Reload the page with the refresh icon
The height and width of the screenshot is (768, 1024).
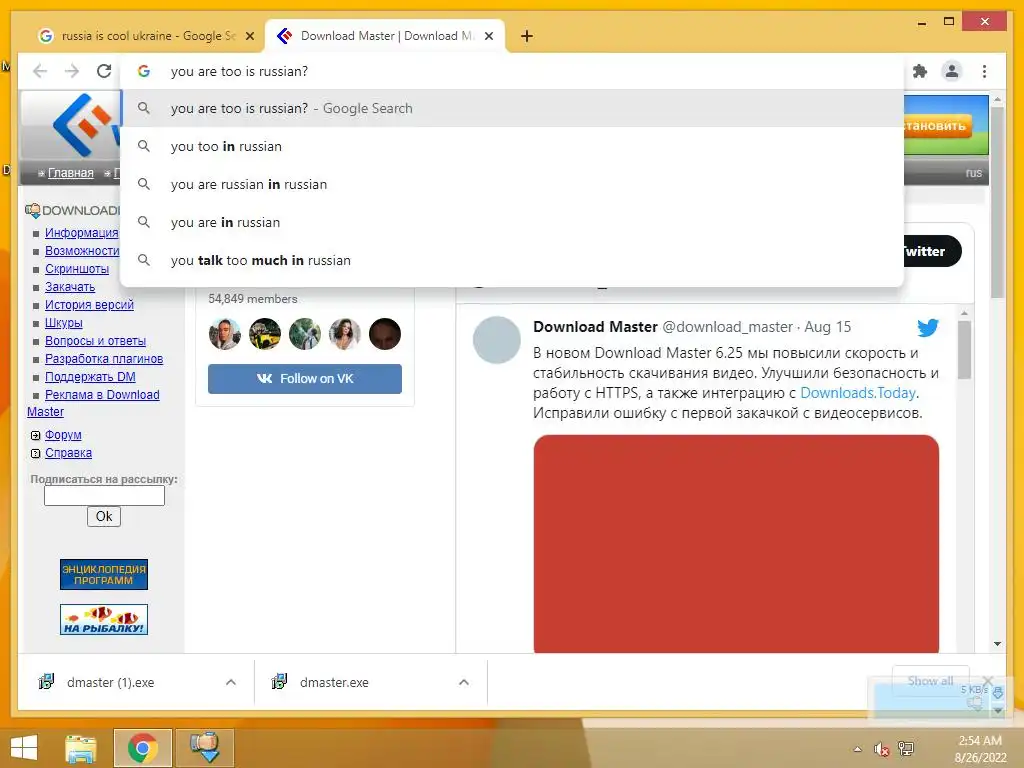pos(104,71)
